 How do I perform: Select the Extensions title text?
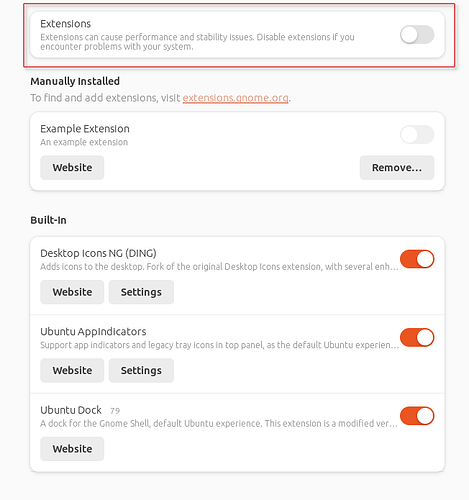tap(65, 24)
